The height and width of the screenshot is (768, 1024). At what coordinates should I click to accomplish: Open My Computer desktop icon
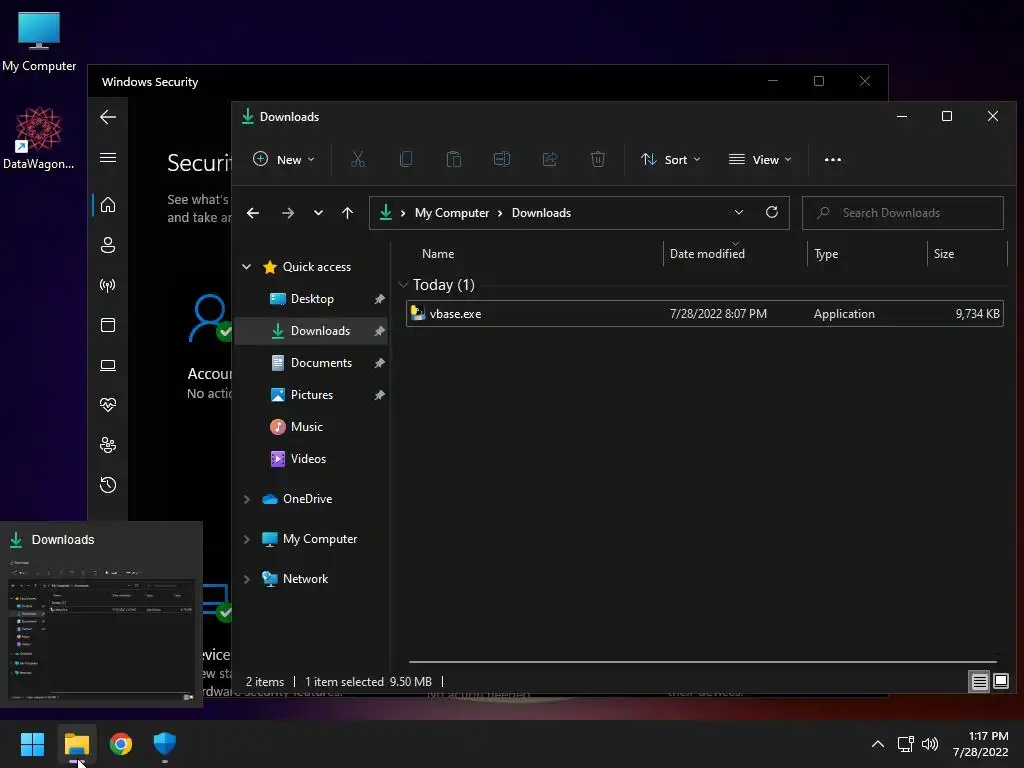(x=39, y=41)
